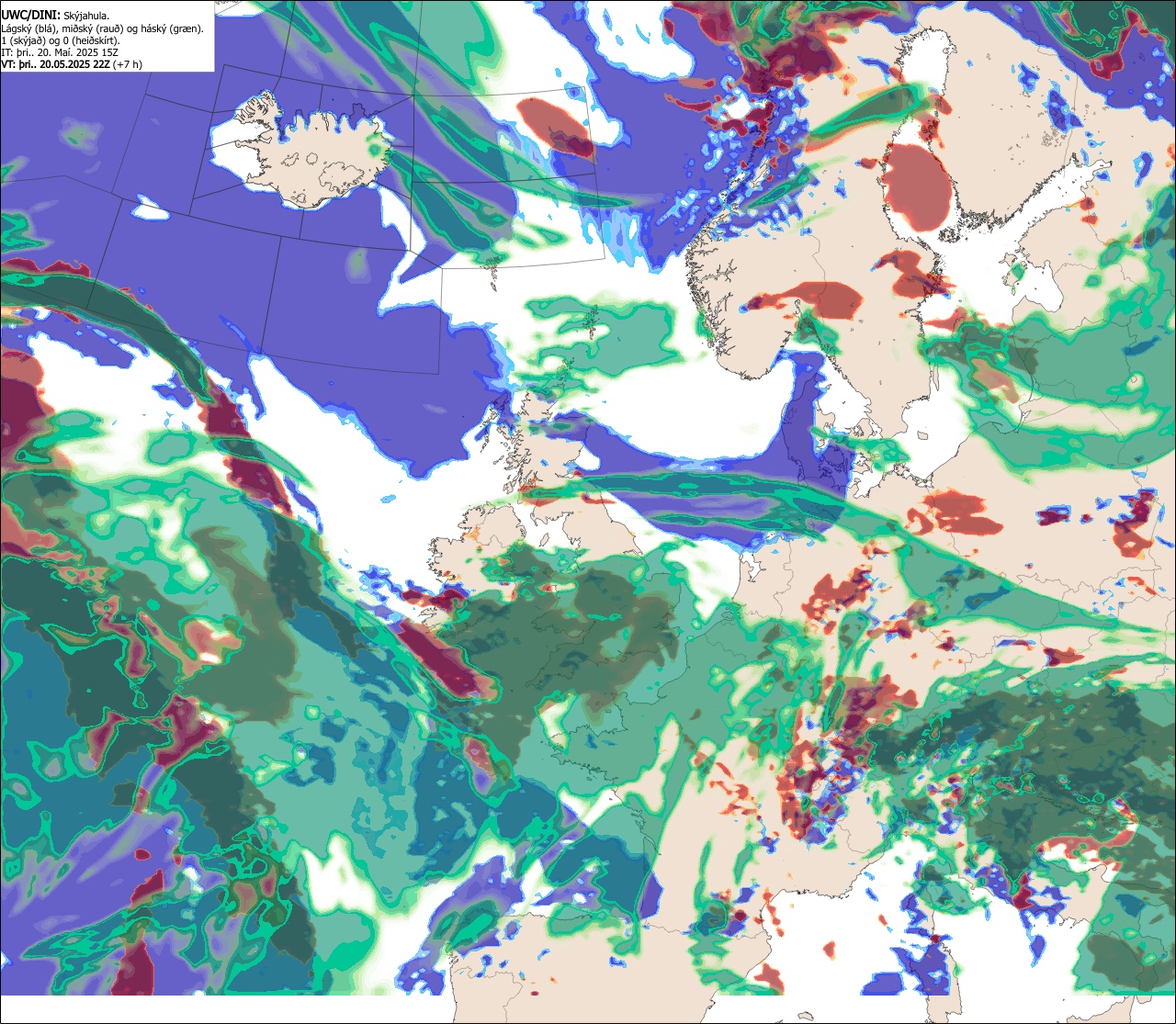This screenshot has height=1024, width=1176.
Task: Click the "Lágský (blá)" legend text
Action: pyautogui.click(x=29, y=28)
